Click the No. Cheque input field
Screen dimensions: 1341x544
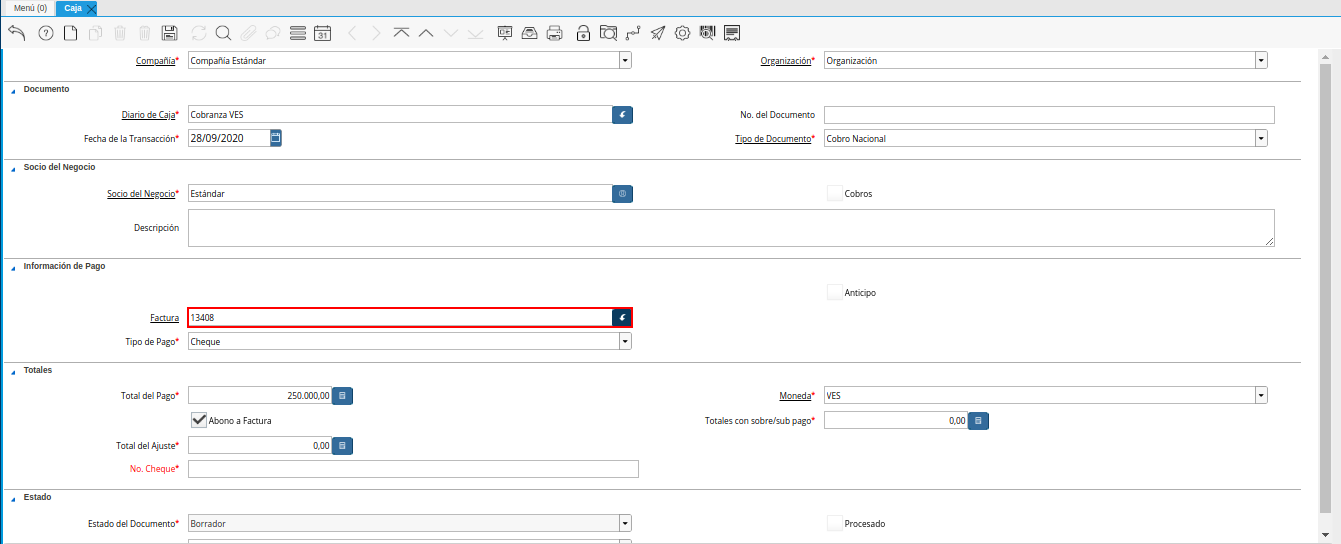[x=413, y=469]
